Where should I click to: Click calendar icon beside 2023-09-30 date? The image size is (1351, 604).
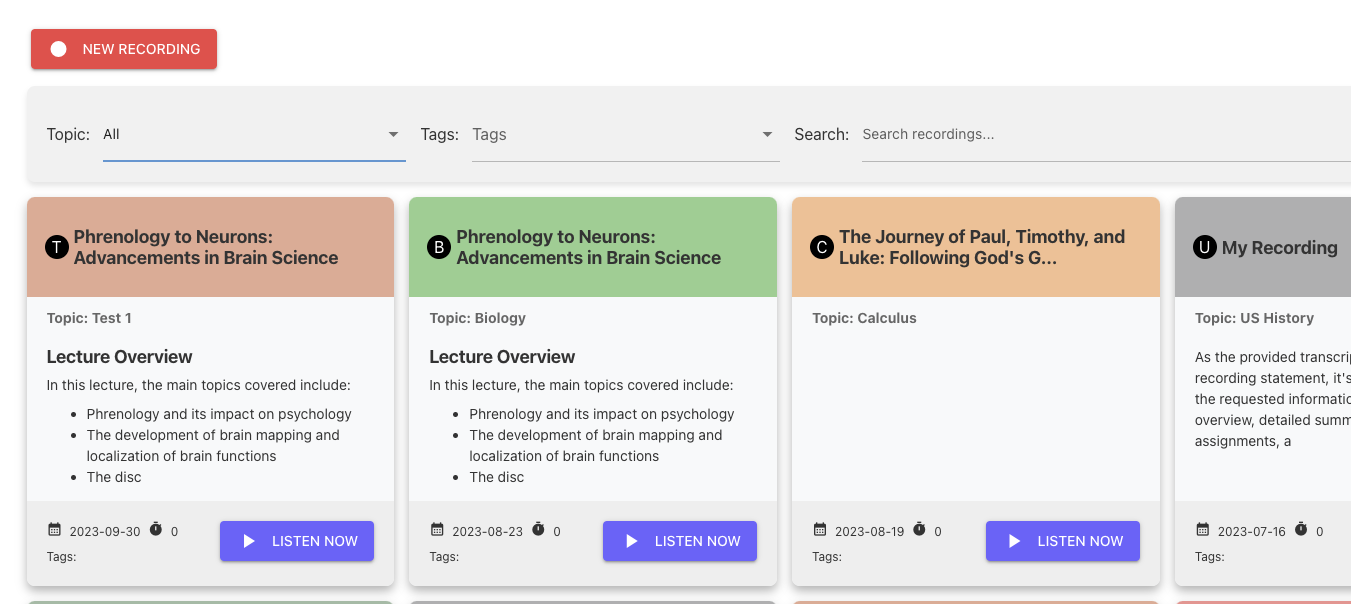[x=54, y=530]
